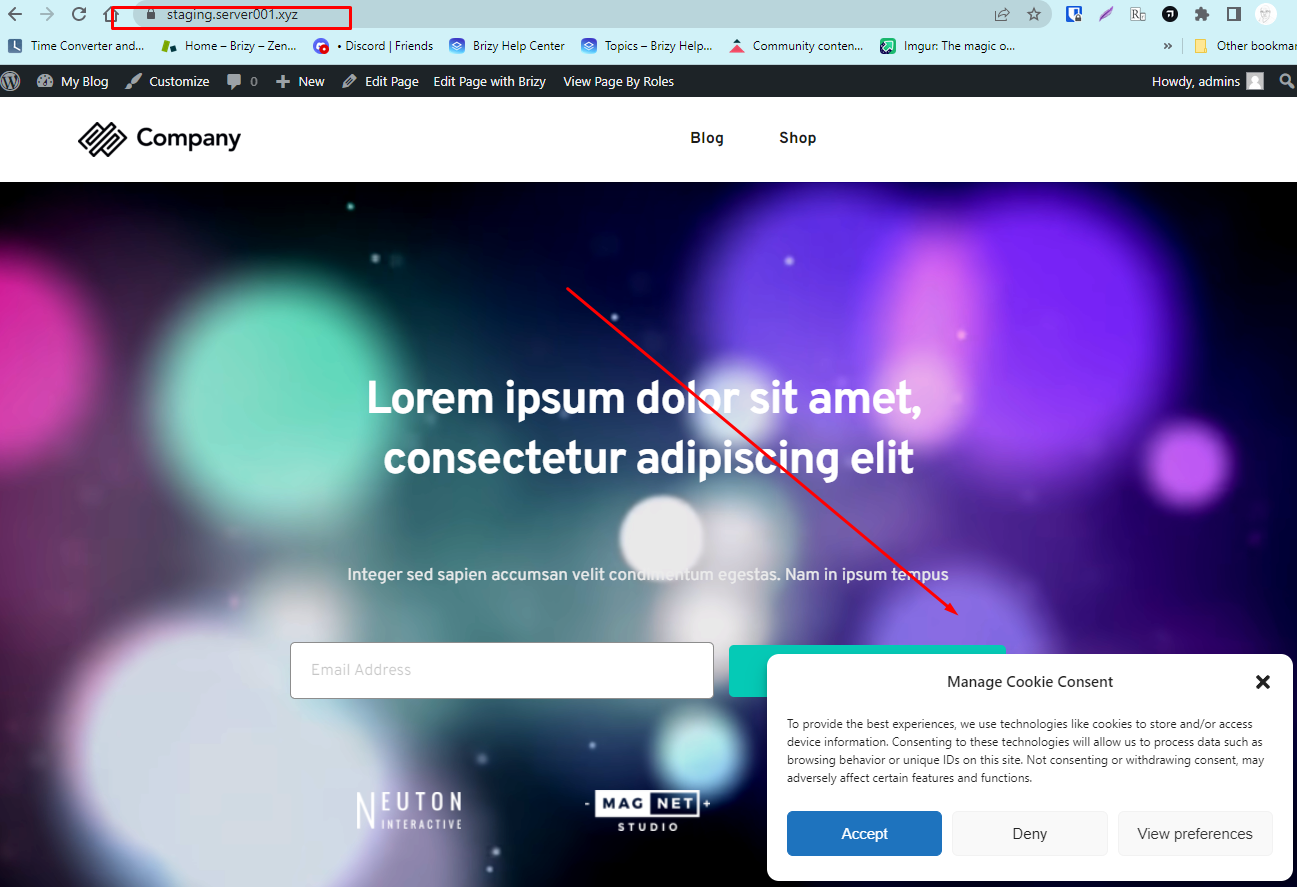Go to the Shop nav link
Screen dimensions: 1297x887
pyautogui.click(x=798, y=138)
